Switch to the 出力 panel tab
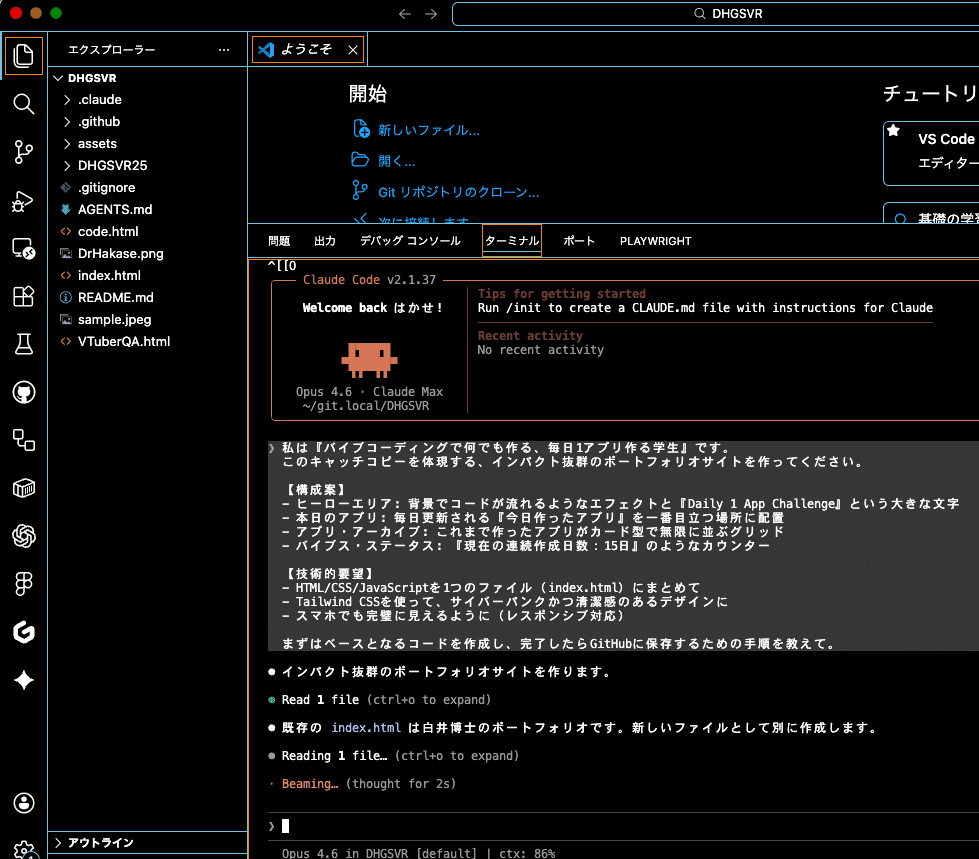Screen dimensions: 979x859 pos(325,241)
